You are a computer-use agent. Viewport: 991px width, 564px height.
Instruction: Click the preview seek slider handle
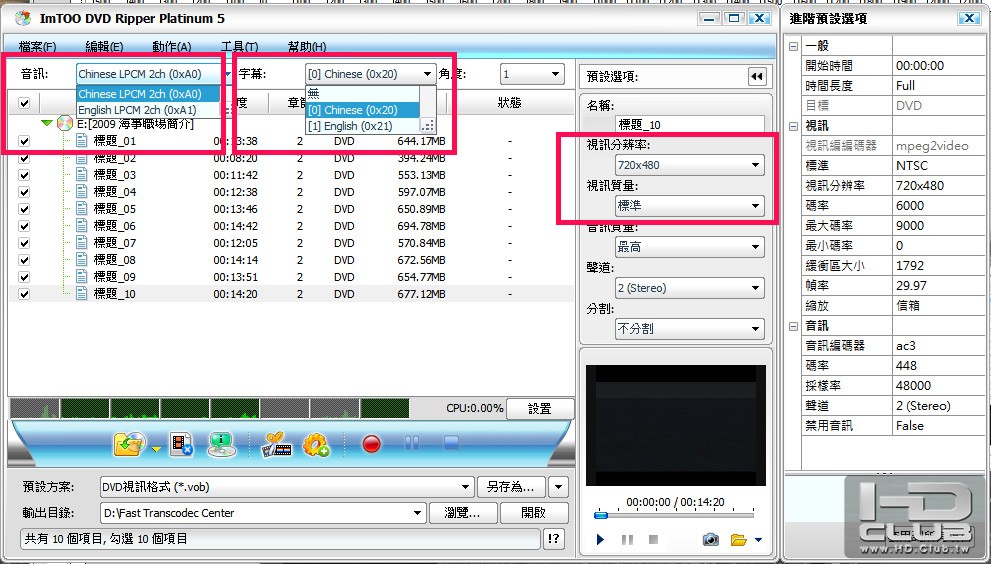pos(601,515)
